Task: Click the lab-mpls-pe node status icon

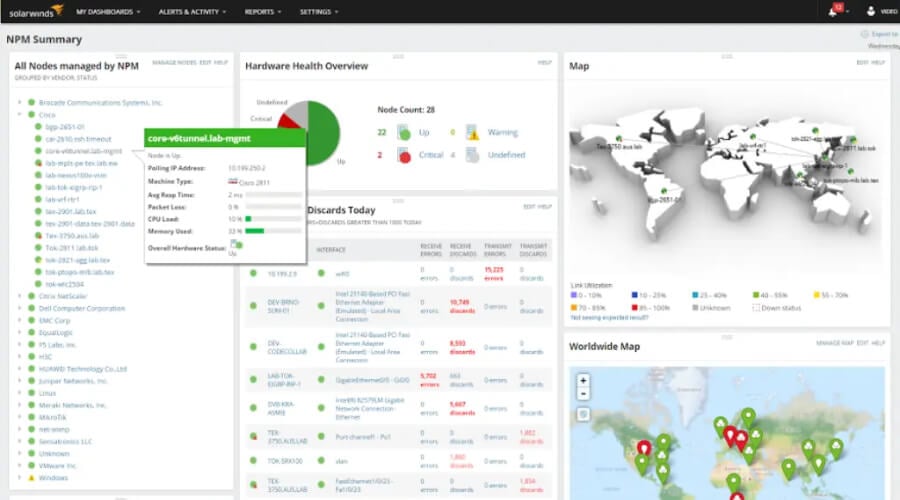Action: [38, 163]
